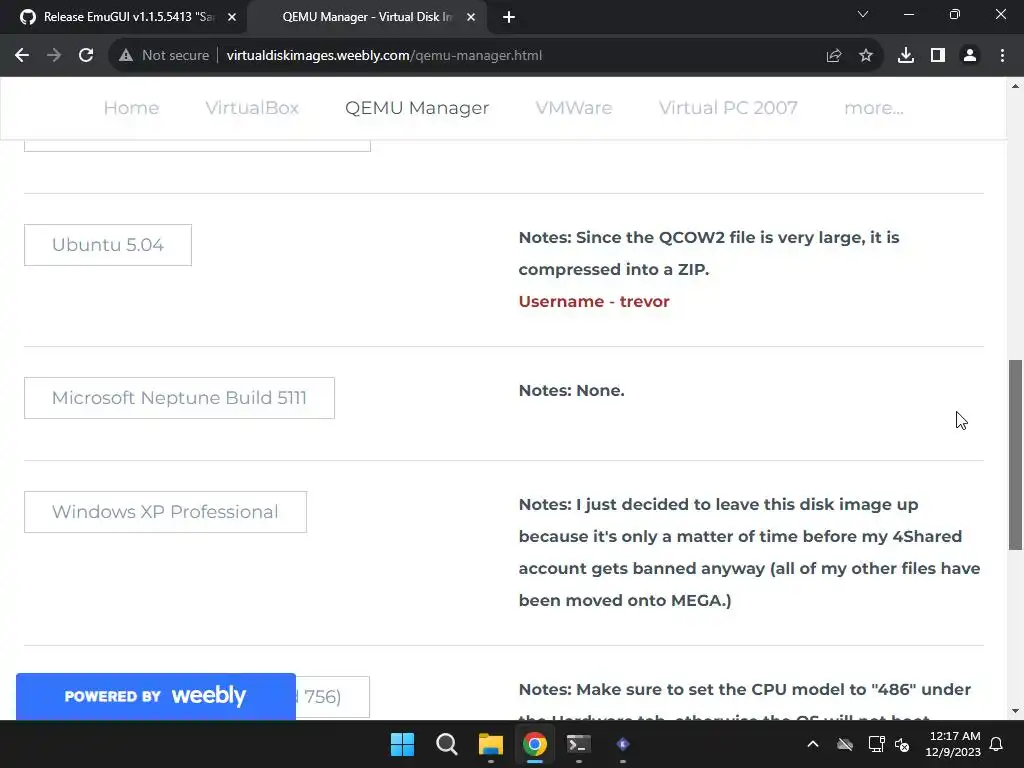Screen dimensions: 1024x768
Task: Bookmark this page with the star
Action: [x=866, y=56]
